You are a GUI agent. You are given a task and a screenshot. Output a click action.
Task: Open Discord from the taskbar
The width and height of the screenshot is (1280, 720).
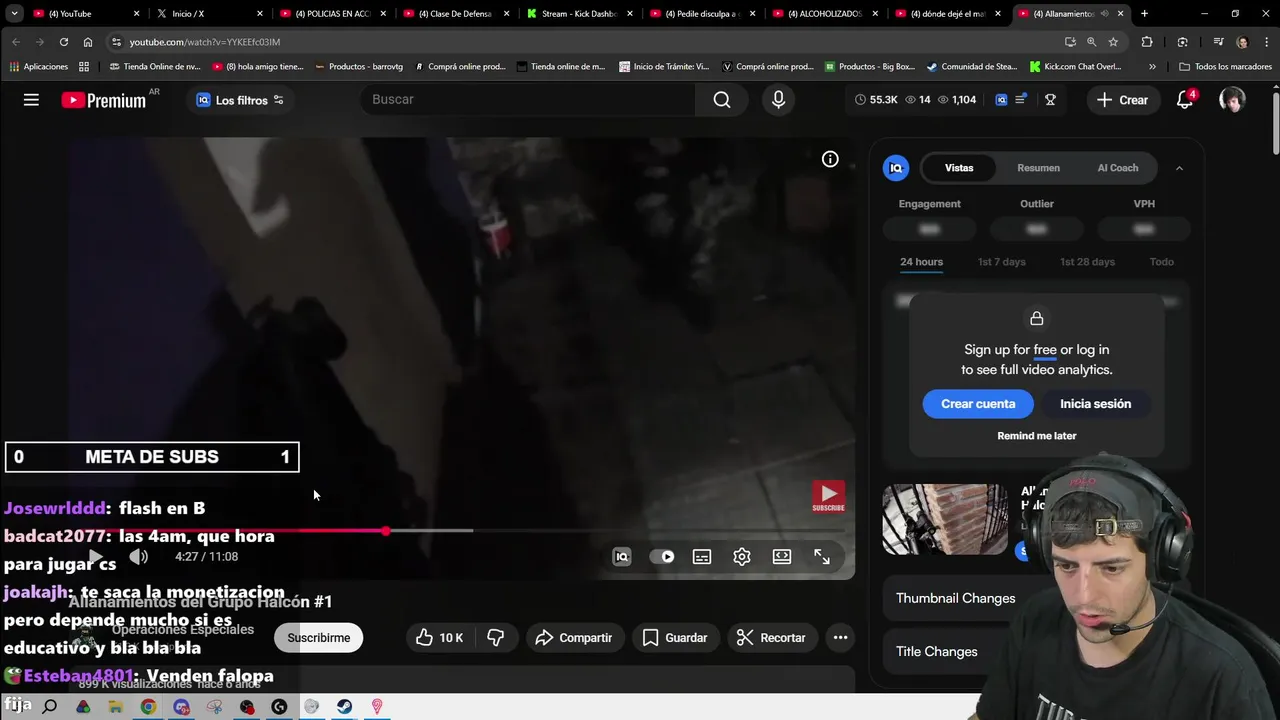pos(181,707)
